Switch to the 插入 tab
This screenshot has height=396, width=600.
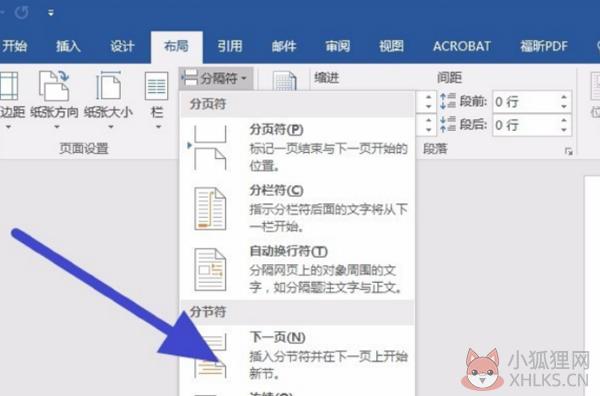coord(68,46)
